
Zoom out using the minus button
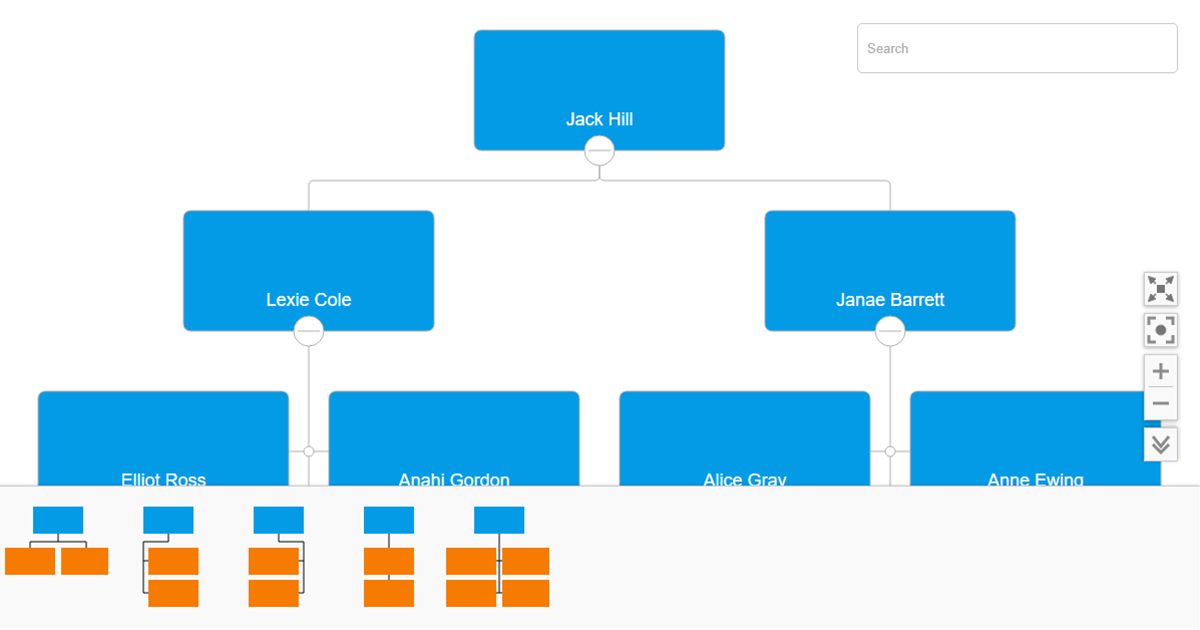tap(1160, 401)
